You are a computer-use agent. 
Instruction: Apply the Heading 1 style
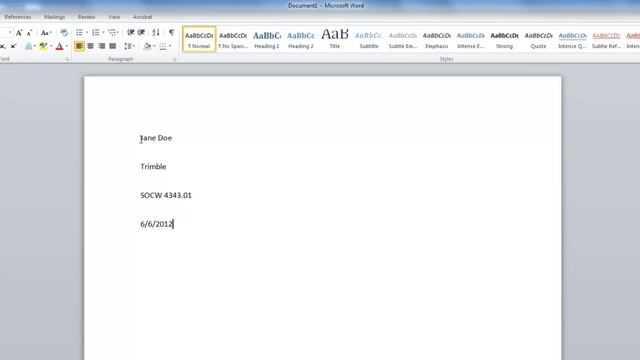point(267,39)
